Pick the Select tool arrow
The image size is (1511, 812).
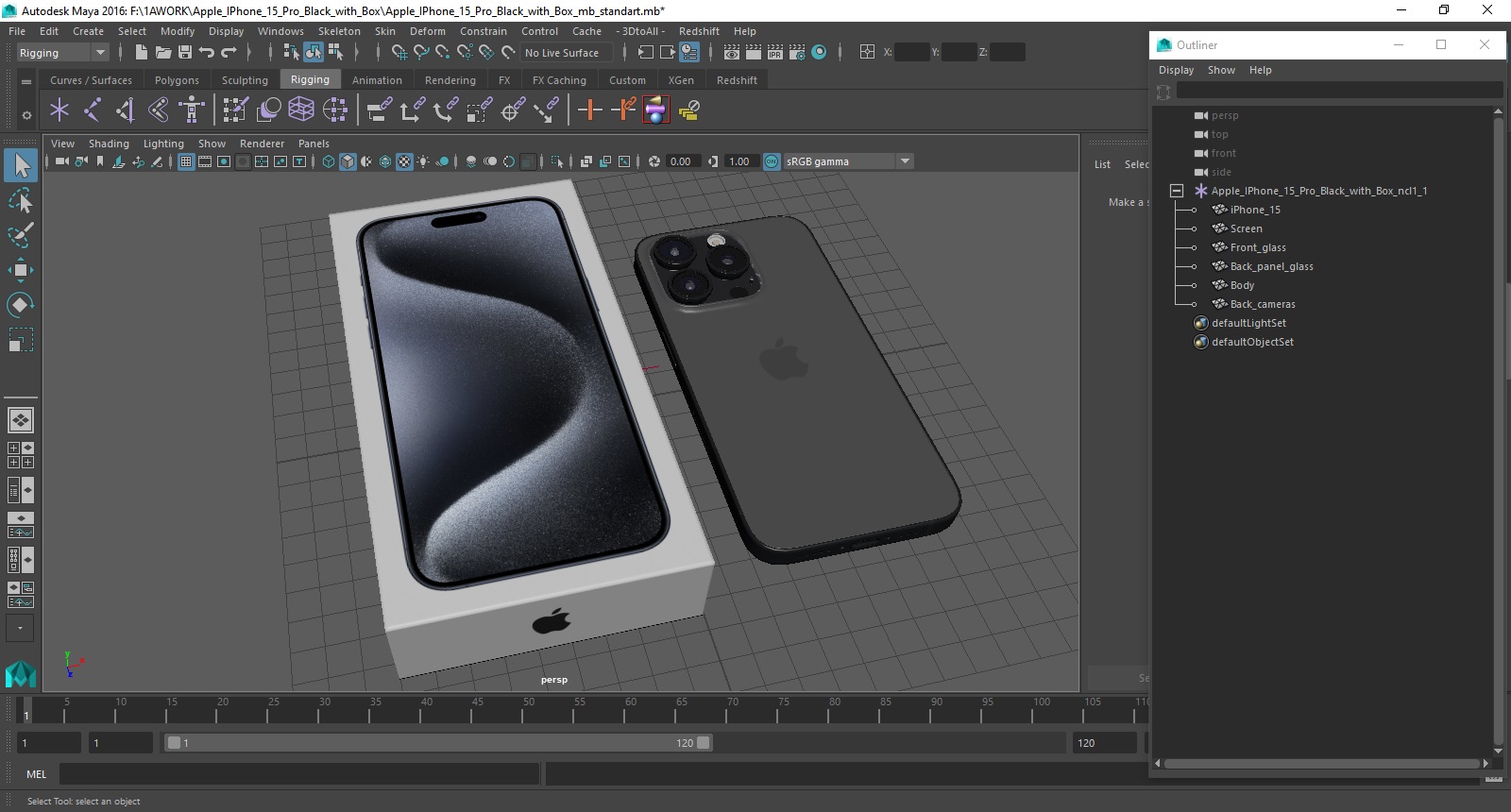pos(21,165)
